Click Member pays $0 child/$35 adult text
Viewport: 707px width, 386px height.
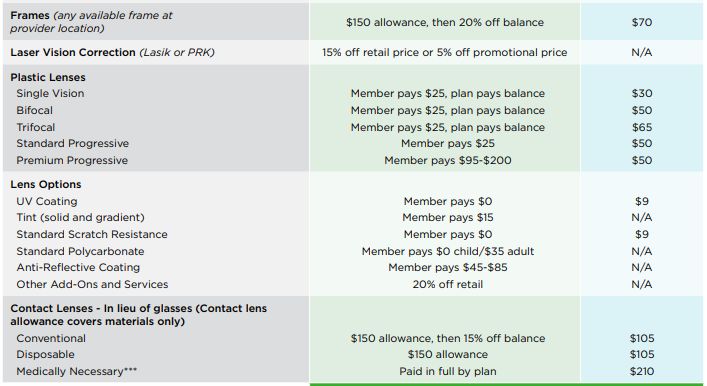(x=448, y=251)
